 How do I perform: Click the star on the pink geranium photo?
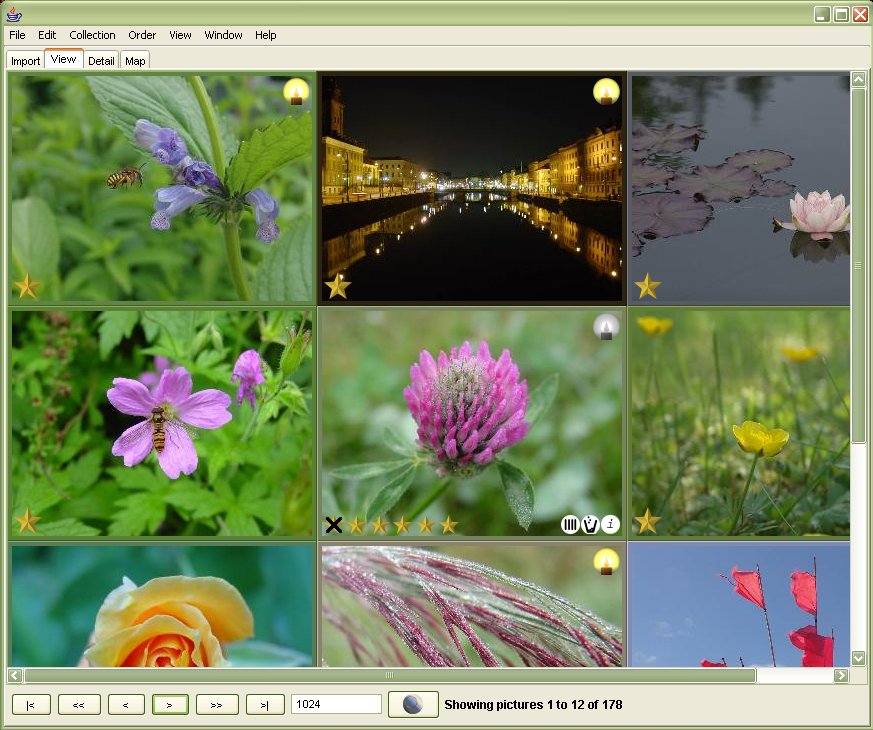27,522
